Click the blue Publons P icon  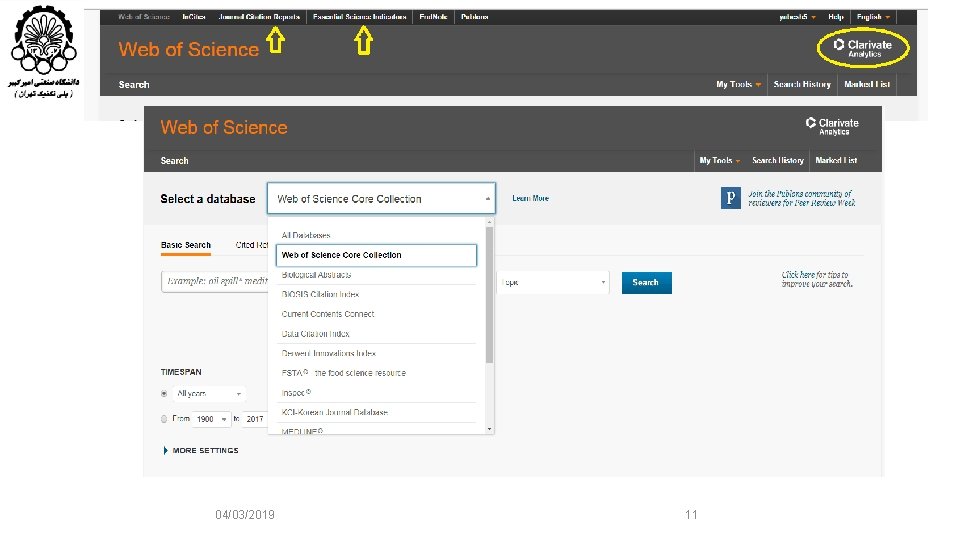pos(730,198)
